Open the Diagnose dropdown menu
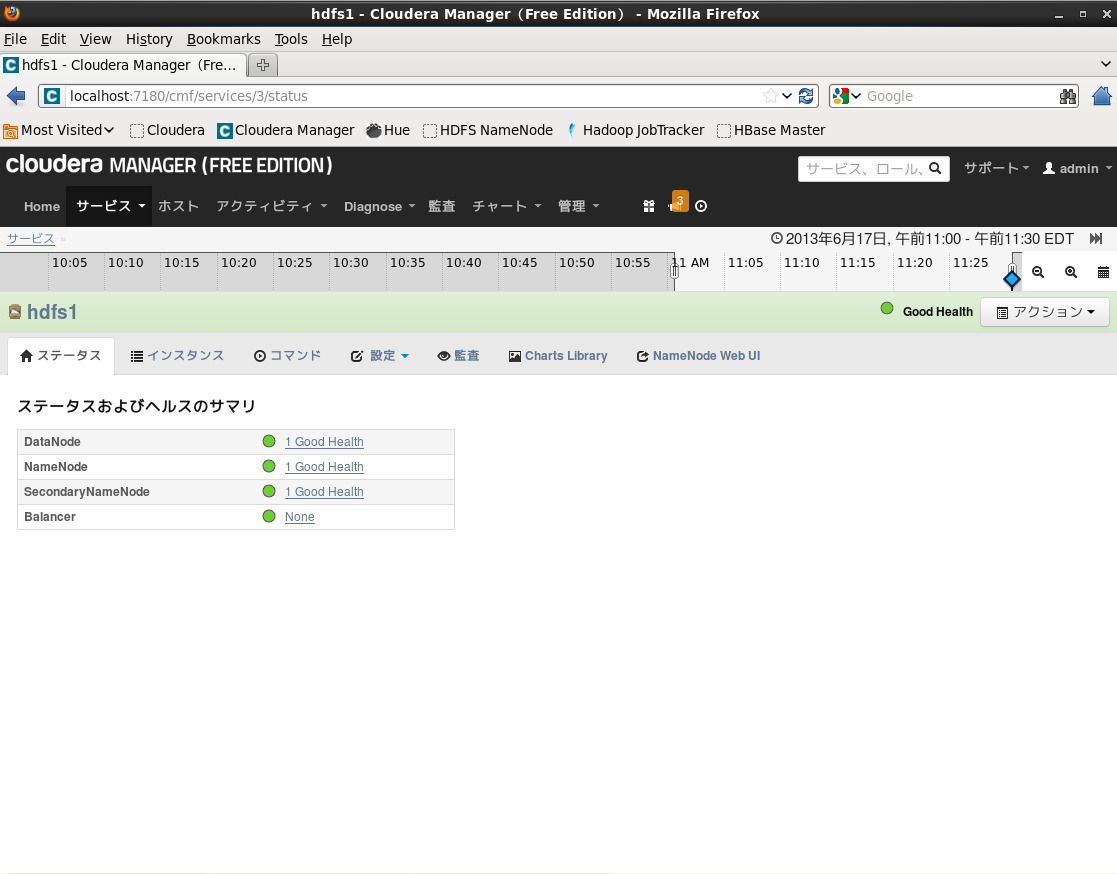1117x874 pixels. [379, 207]
